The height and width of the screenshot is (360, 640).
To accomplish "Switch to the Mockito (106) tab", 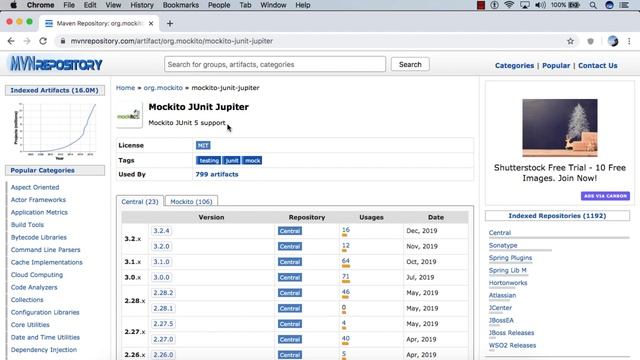I will click(191, 202).
